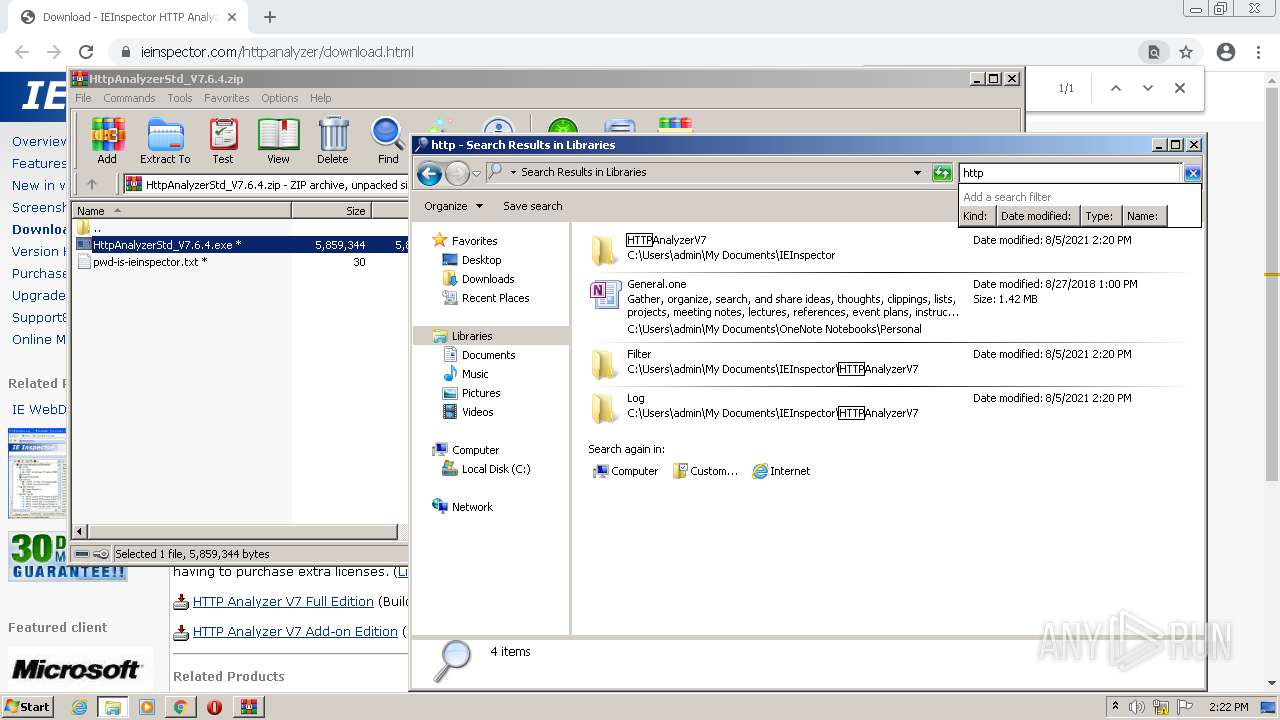Image resolution: width=1280 pixels, height=720 pixels.
Task: Select Libraries in navigation pane
Action: [472, 336]
